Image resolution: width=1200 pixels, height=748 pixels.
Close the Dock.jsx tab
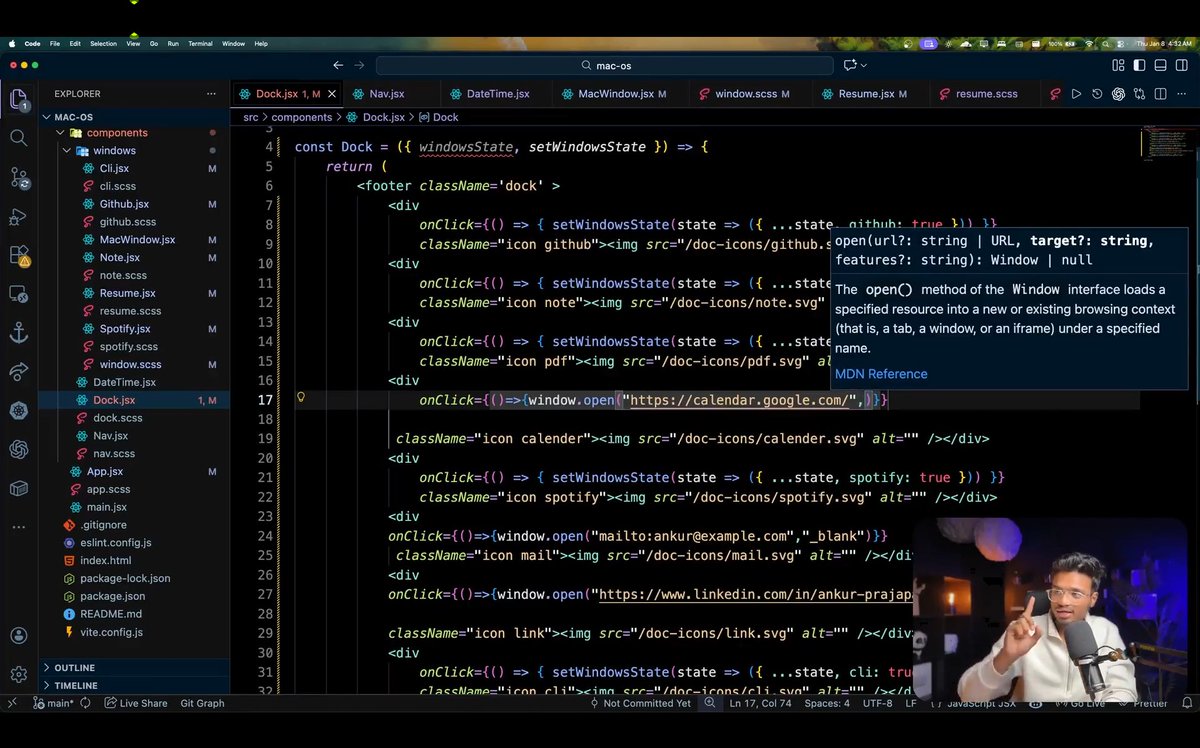[x=332, y=94]
